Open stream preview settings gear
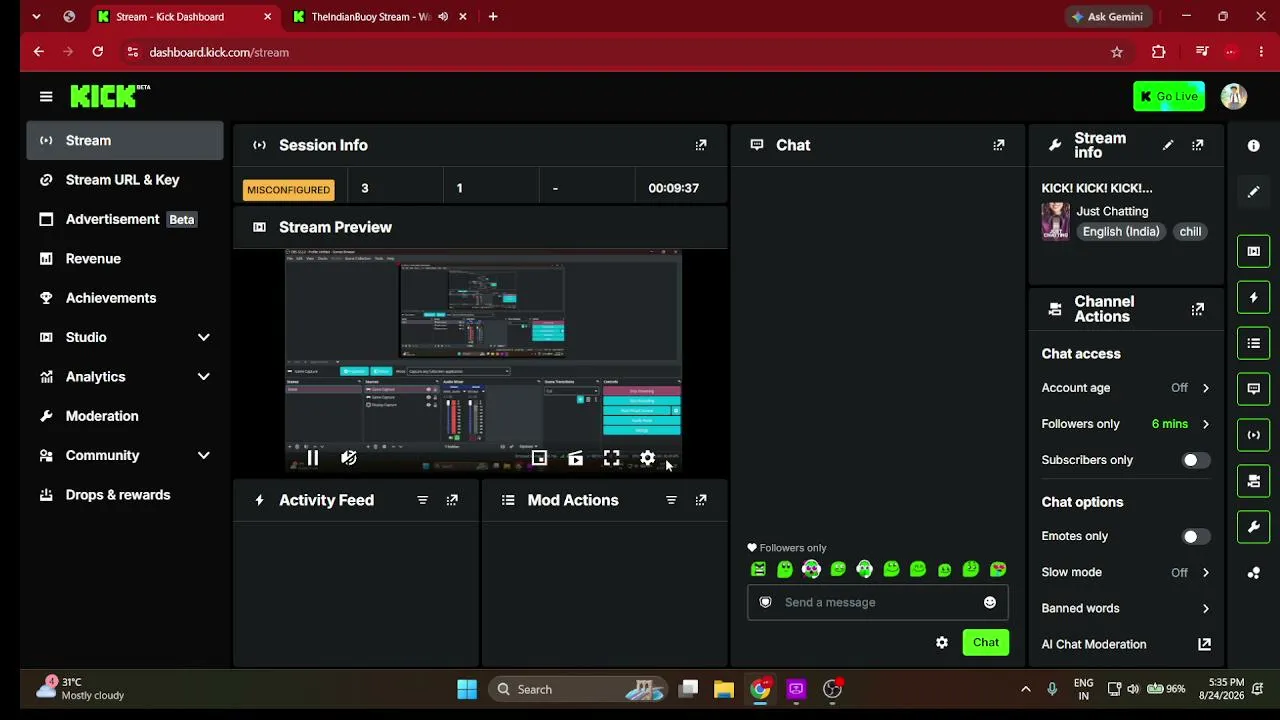 647,458
